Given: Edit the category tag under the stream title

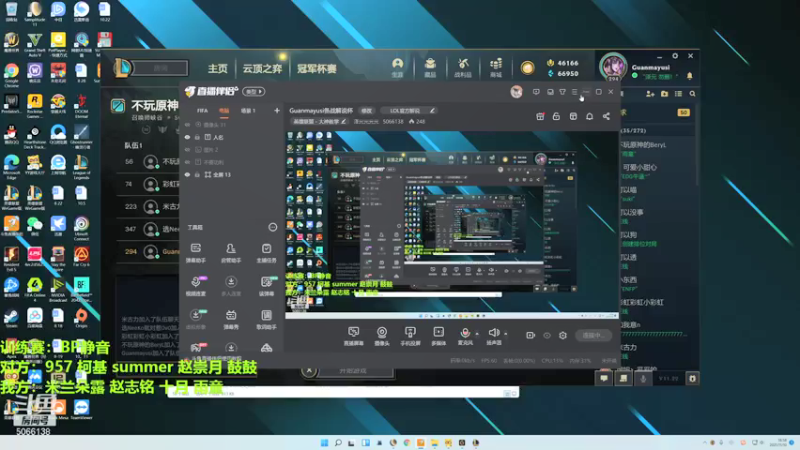Looking at the screenshot, I should [x=319, y=121].
